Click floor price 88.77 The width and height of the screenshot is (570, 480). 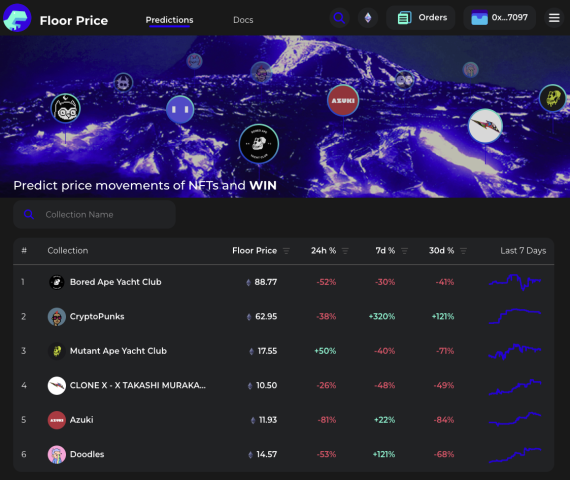(266, 282)
